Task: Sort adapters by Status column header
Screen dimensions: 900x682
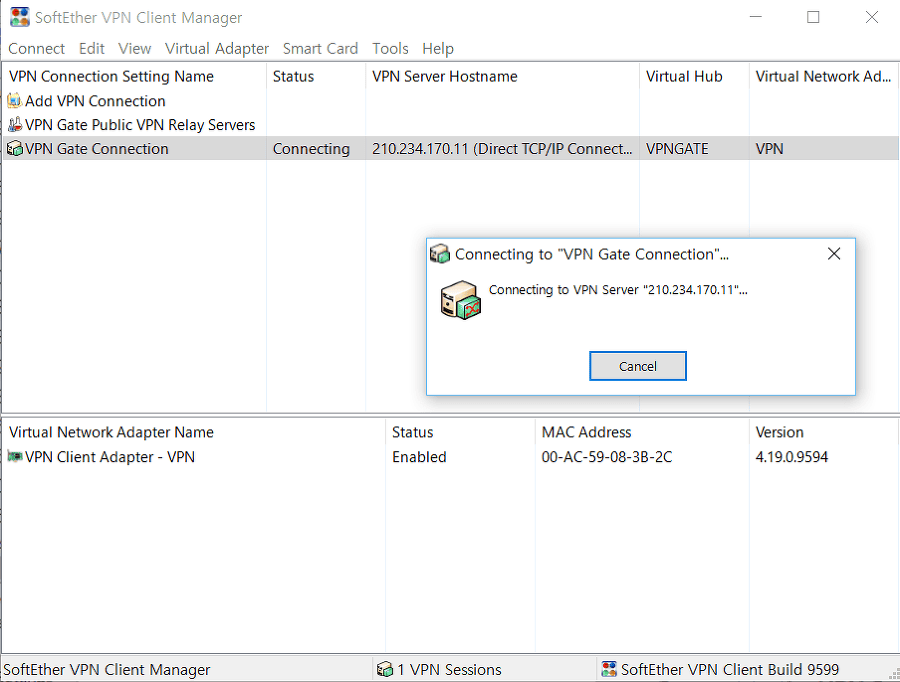Action: [x=460, y=432]
